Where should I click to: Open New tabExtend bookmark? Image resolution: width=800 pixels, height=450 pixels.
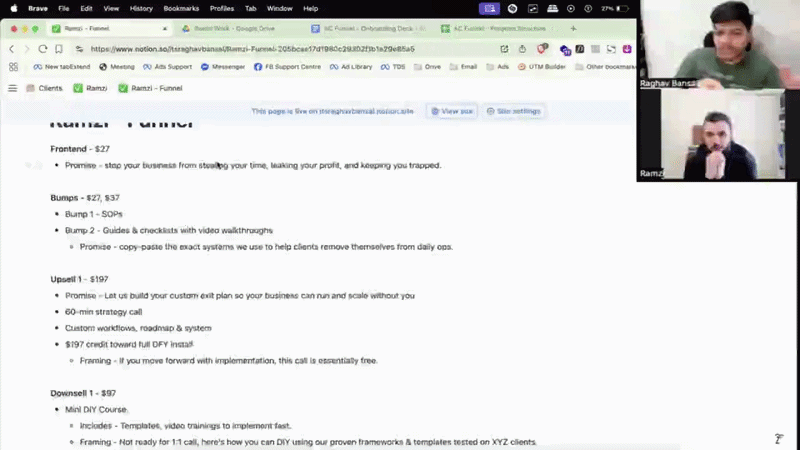pos(62,67)
